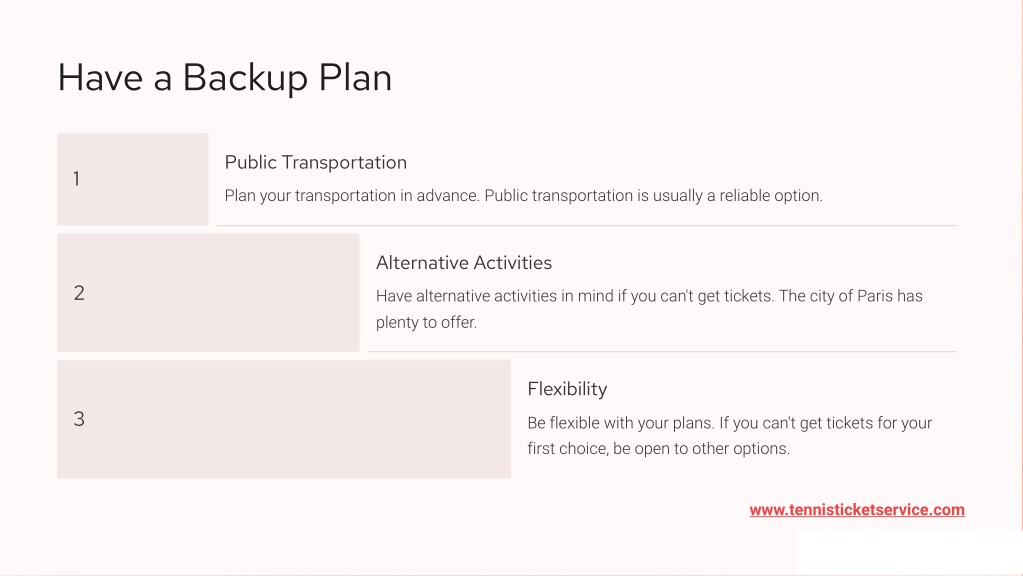Image resolution: width=1023 pixels, height=576 pixels.
Task: Select the divider line under Alternative Activities text
Action: point(662,352)
